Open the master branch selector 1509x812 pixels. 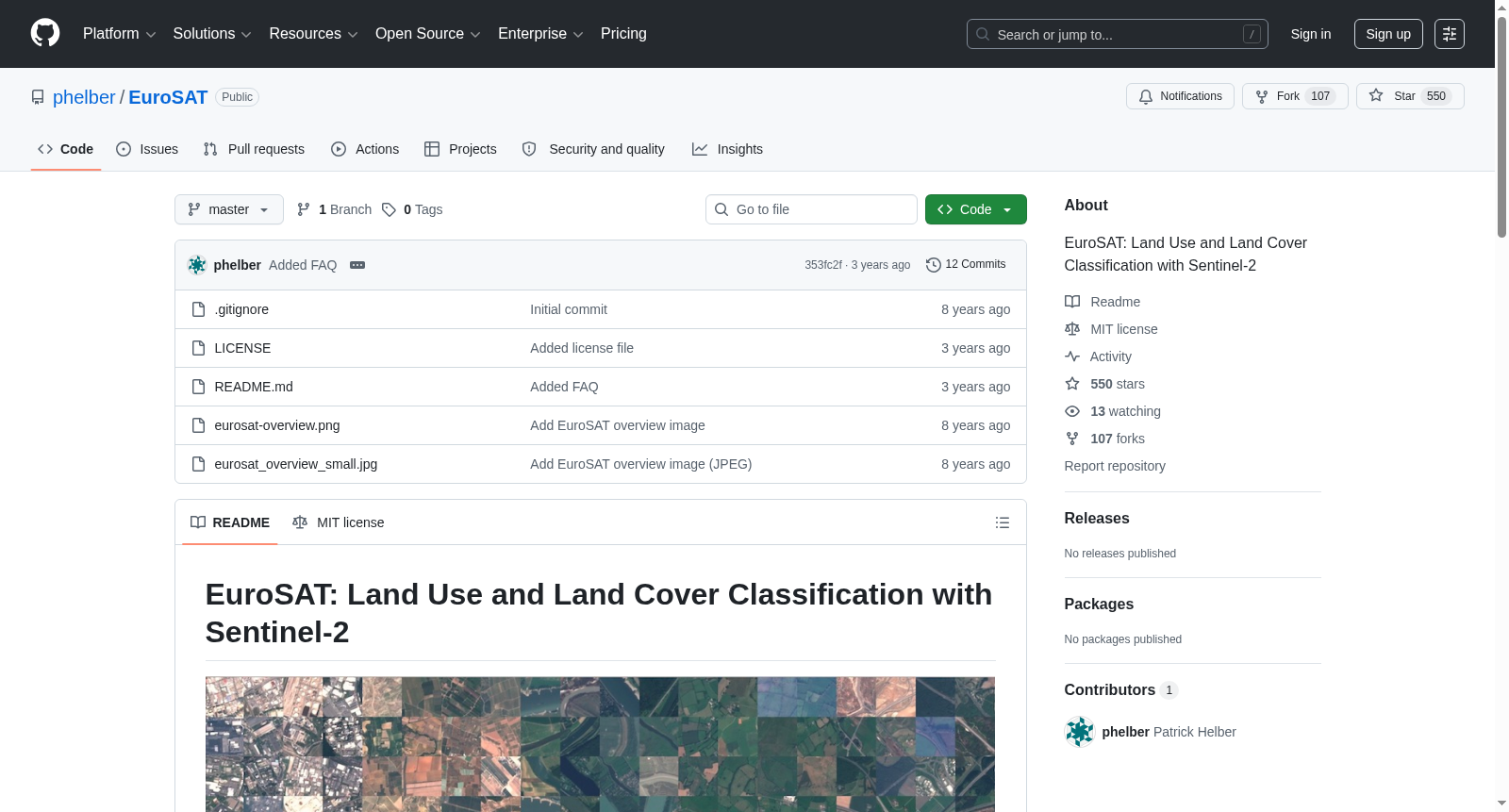point(229,209)
